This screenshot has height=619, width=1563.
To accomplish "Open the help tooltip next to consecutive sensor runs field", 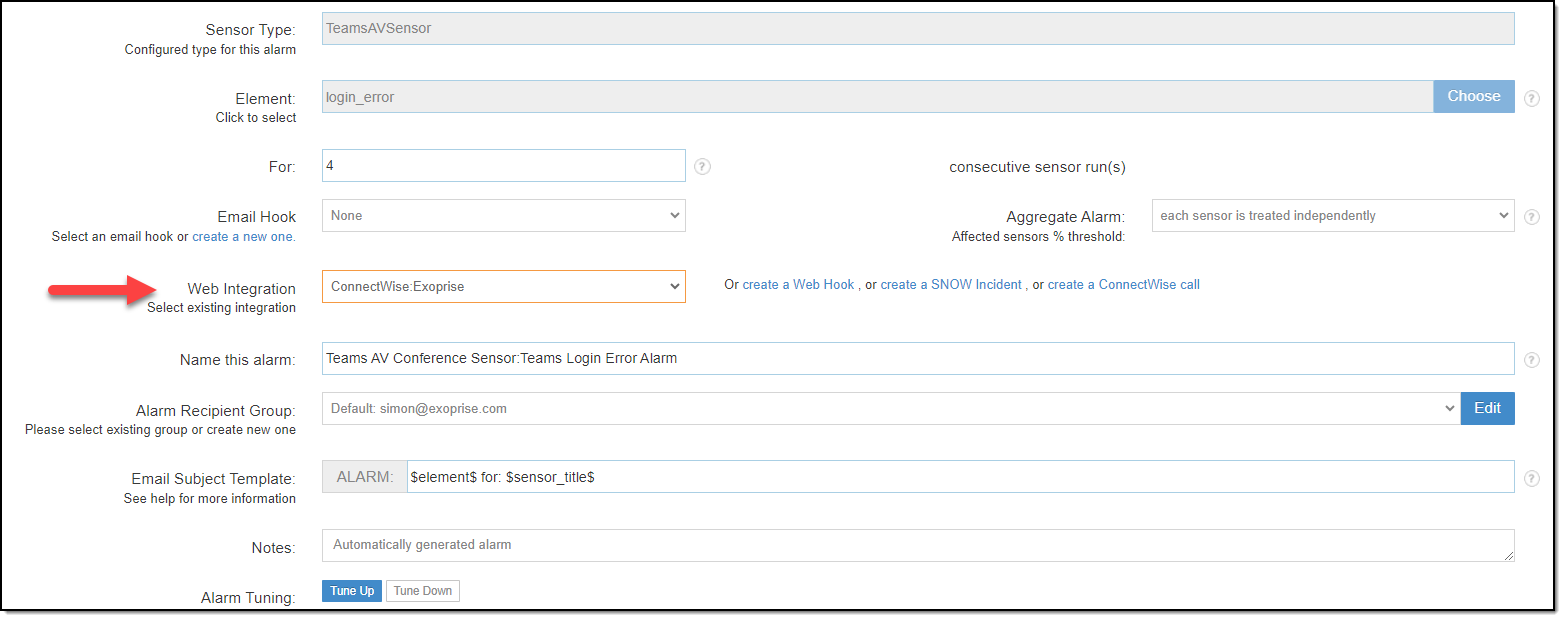I will pos(702,166).
